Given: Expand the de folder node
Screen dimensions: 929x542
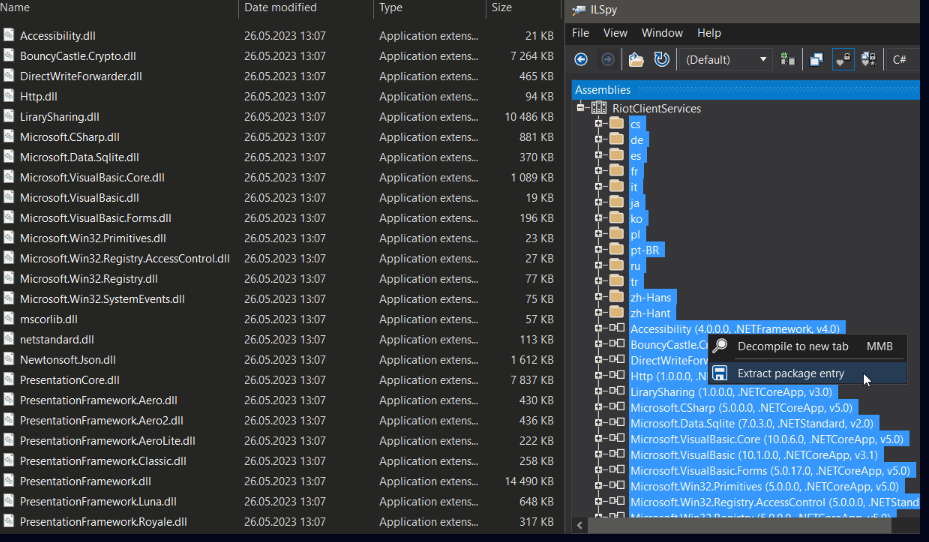Looking at the screenshot, I should [598, 139].
